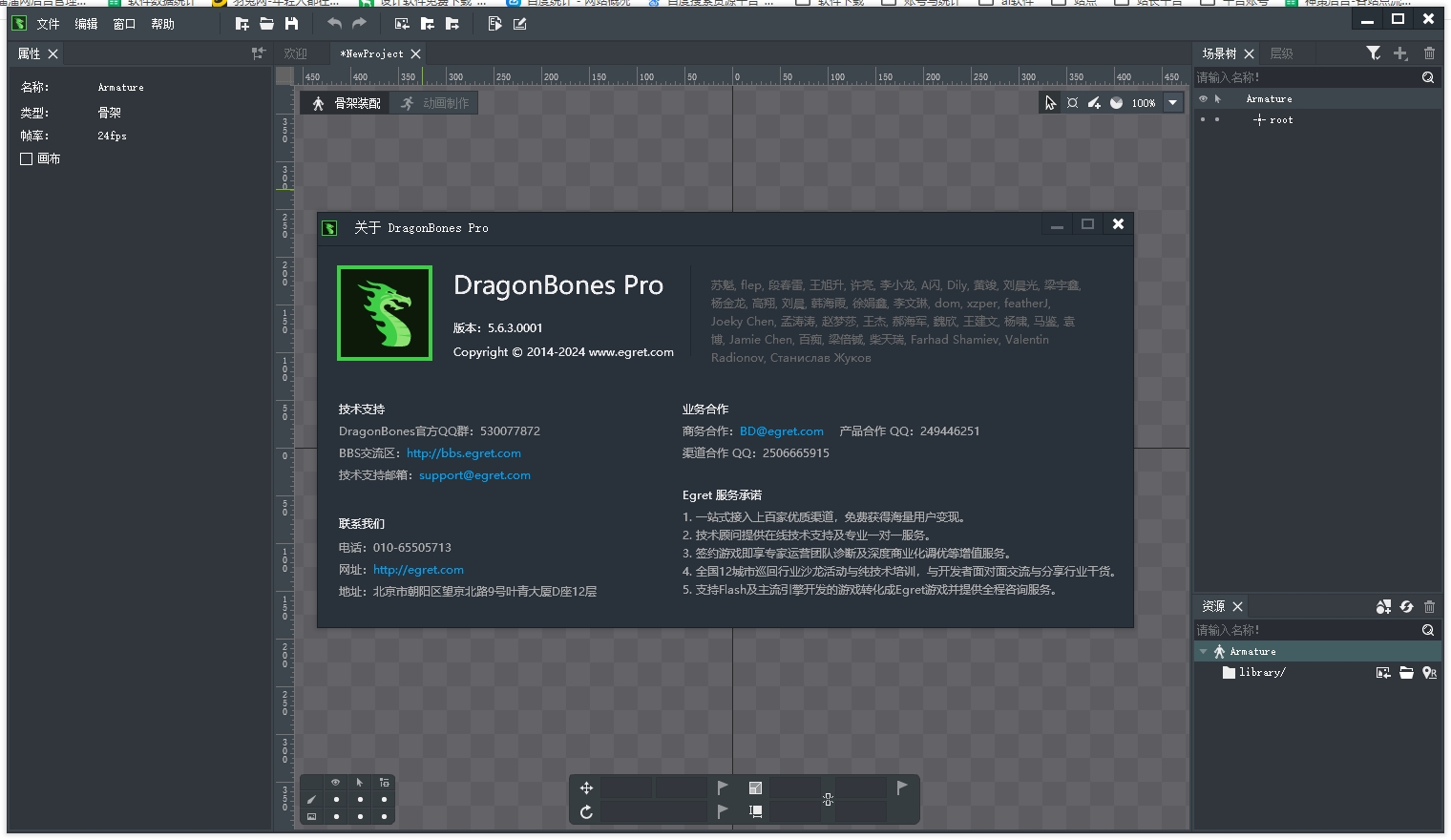Click the scale icon in transform bar
This screenshot has height=840, width=1451.
coord(755,787)
